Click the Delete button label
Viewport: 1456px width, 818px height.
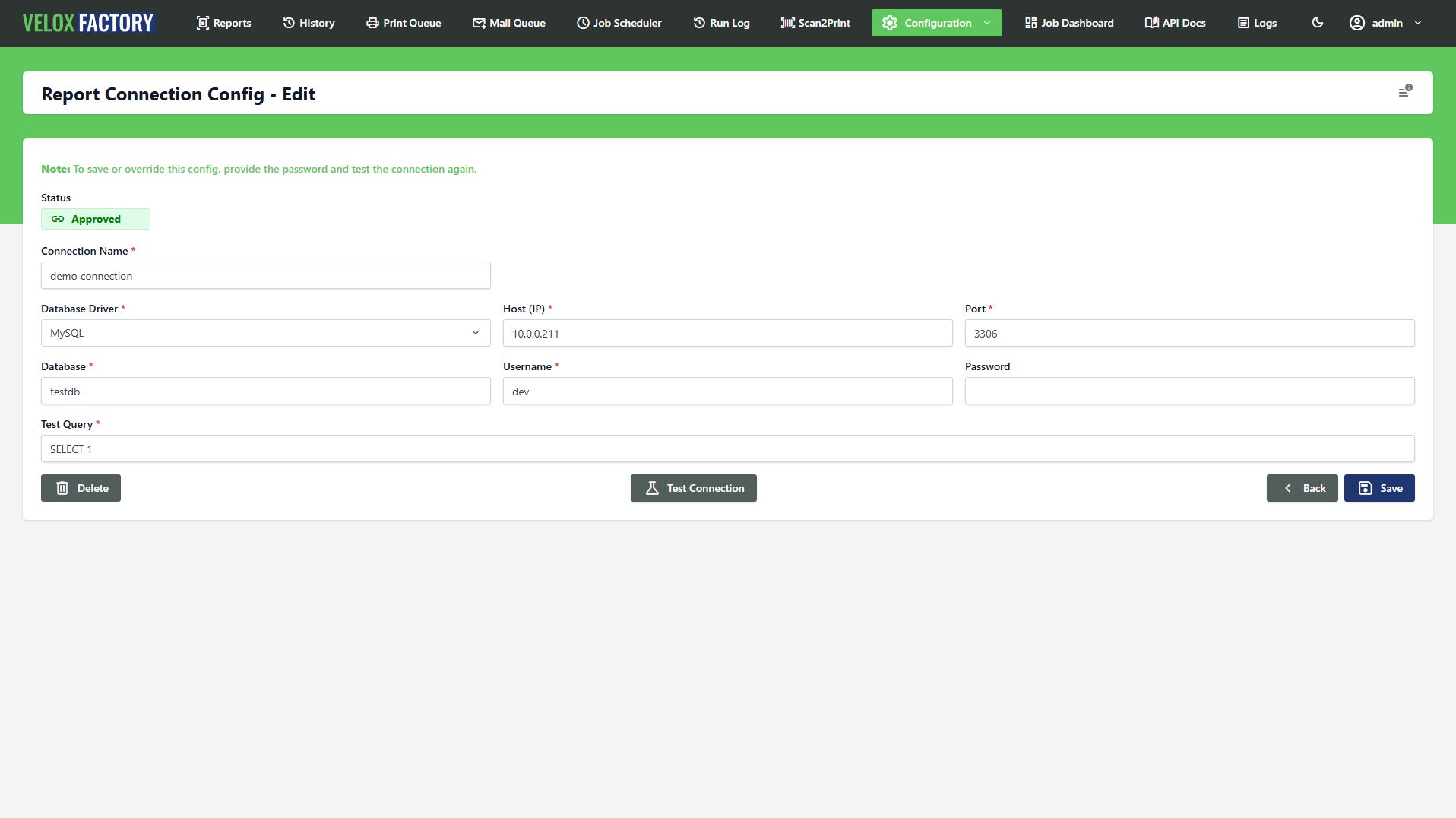[x=93, y=488]
